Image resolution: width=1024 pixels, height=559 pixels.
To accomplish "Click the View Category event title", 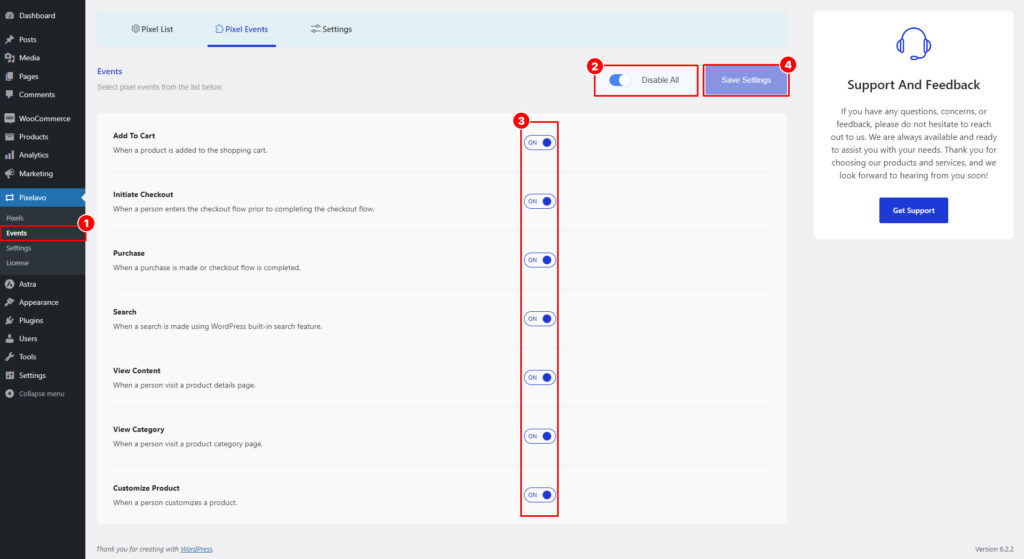I will point(138,430).
